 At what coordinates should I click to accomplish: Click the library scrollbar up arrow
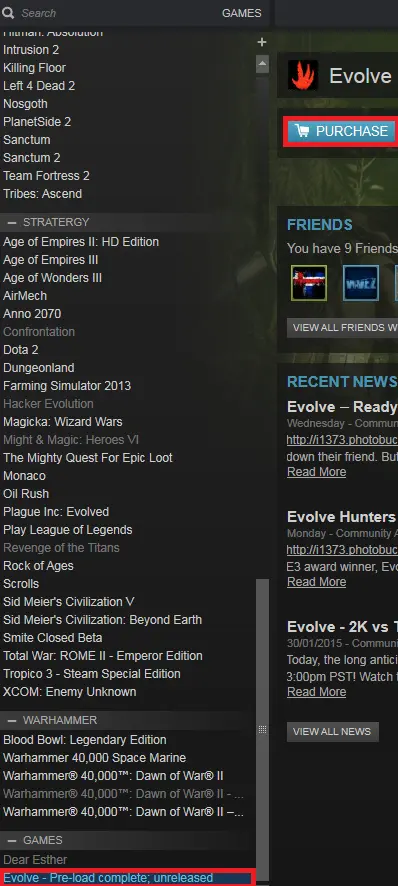pyautogui.click(x=262, y=63)
